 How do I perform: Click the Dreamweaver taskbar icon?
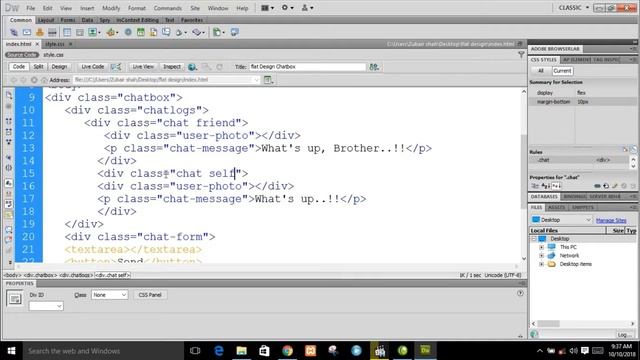tap(425, 351)
